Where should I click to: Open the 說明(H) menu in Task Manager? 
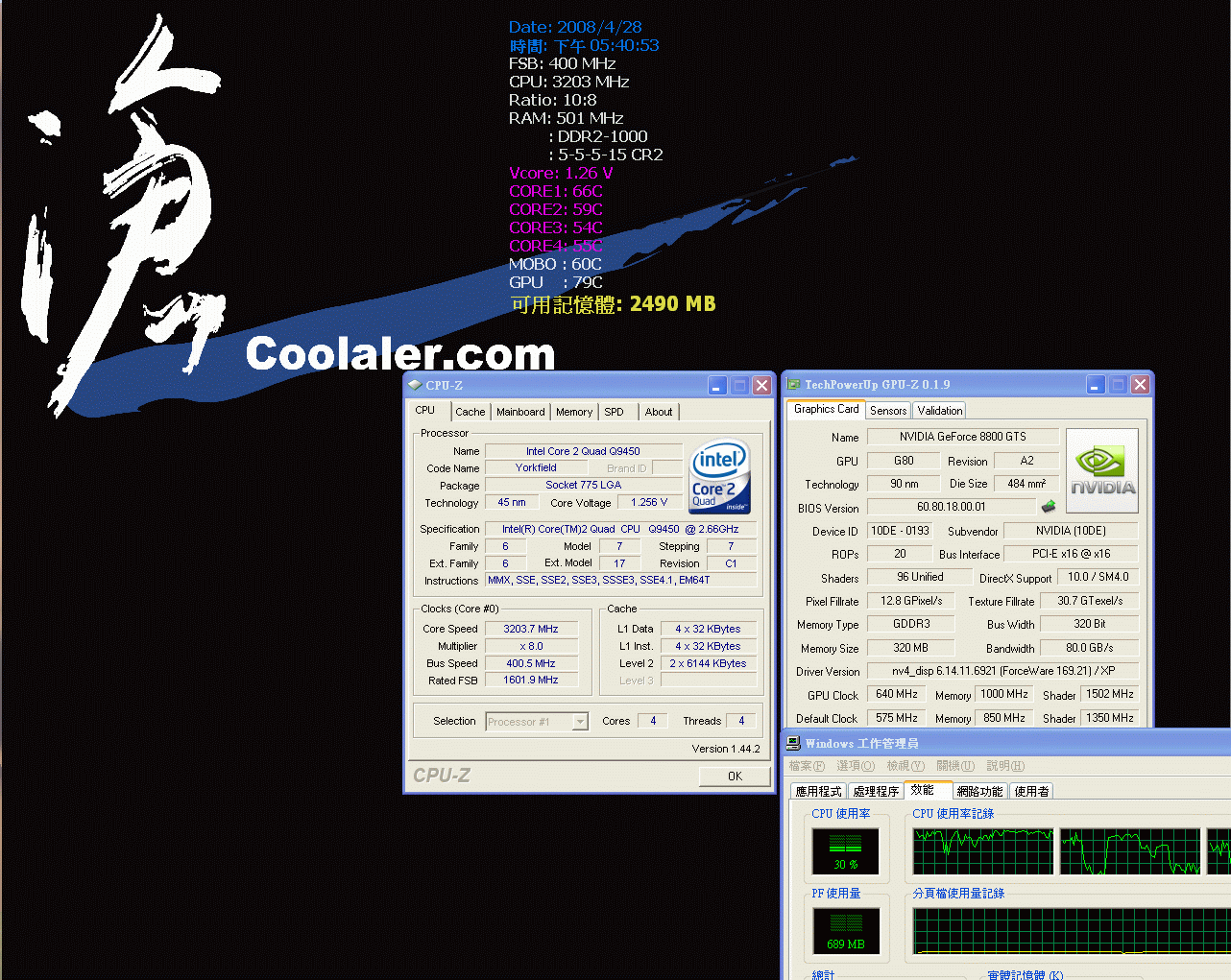tap(1005, 766)
